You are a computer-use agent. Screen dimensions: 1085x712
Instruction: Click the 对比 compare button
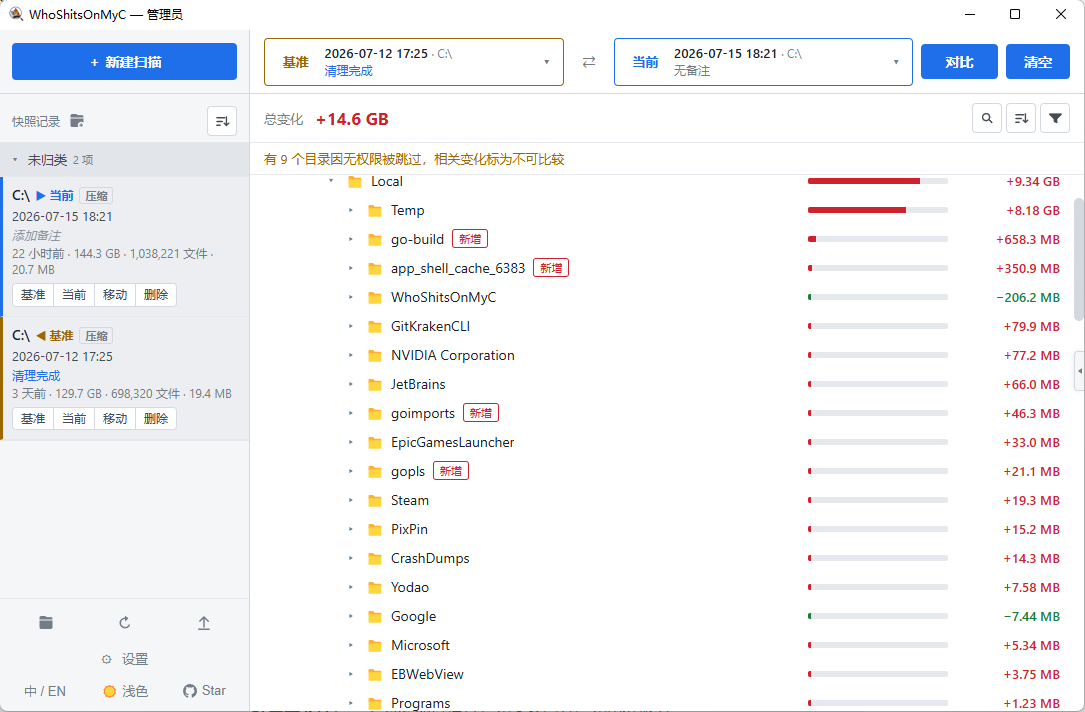[959, 62]
